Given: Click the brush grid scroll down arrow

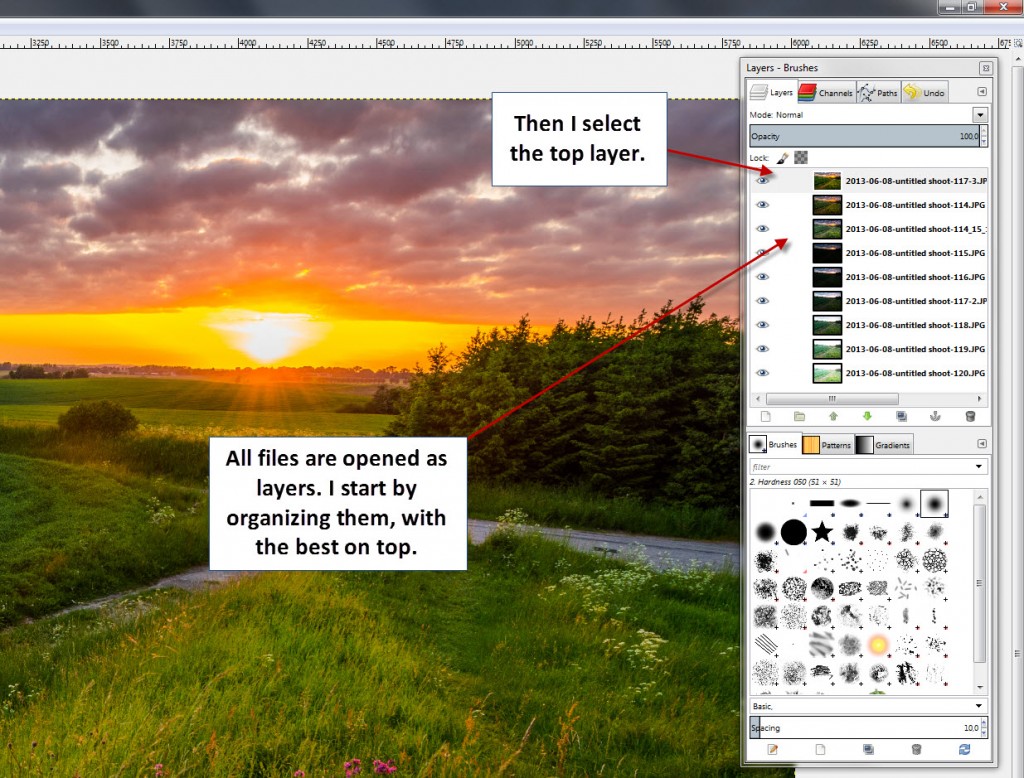Looking at the screenshot, I should pos(980,688).
